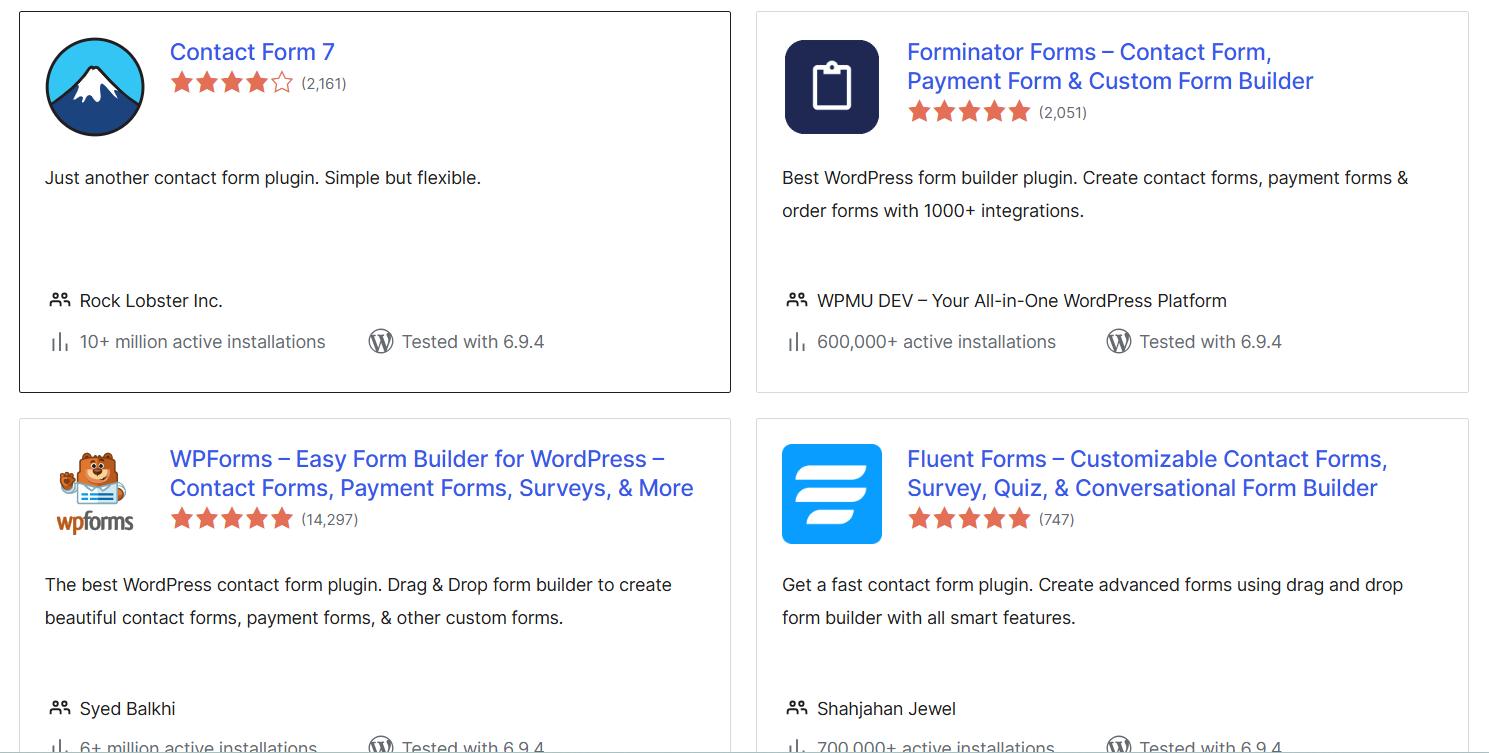Click the Forminator clipboard logo icon
The image size is (1489, 753).
pyautogui.click(x=831, y=87)
